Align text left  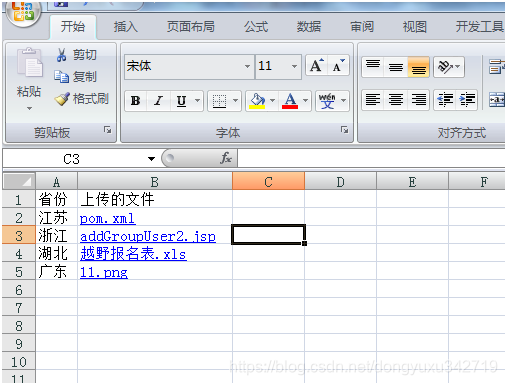point(373,99)
